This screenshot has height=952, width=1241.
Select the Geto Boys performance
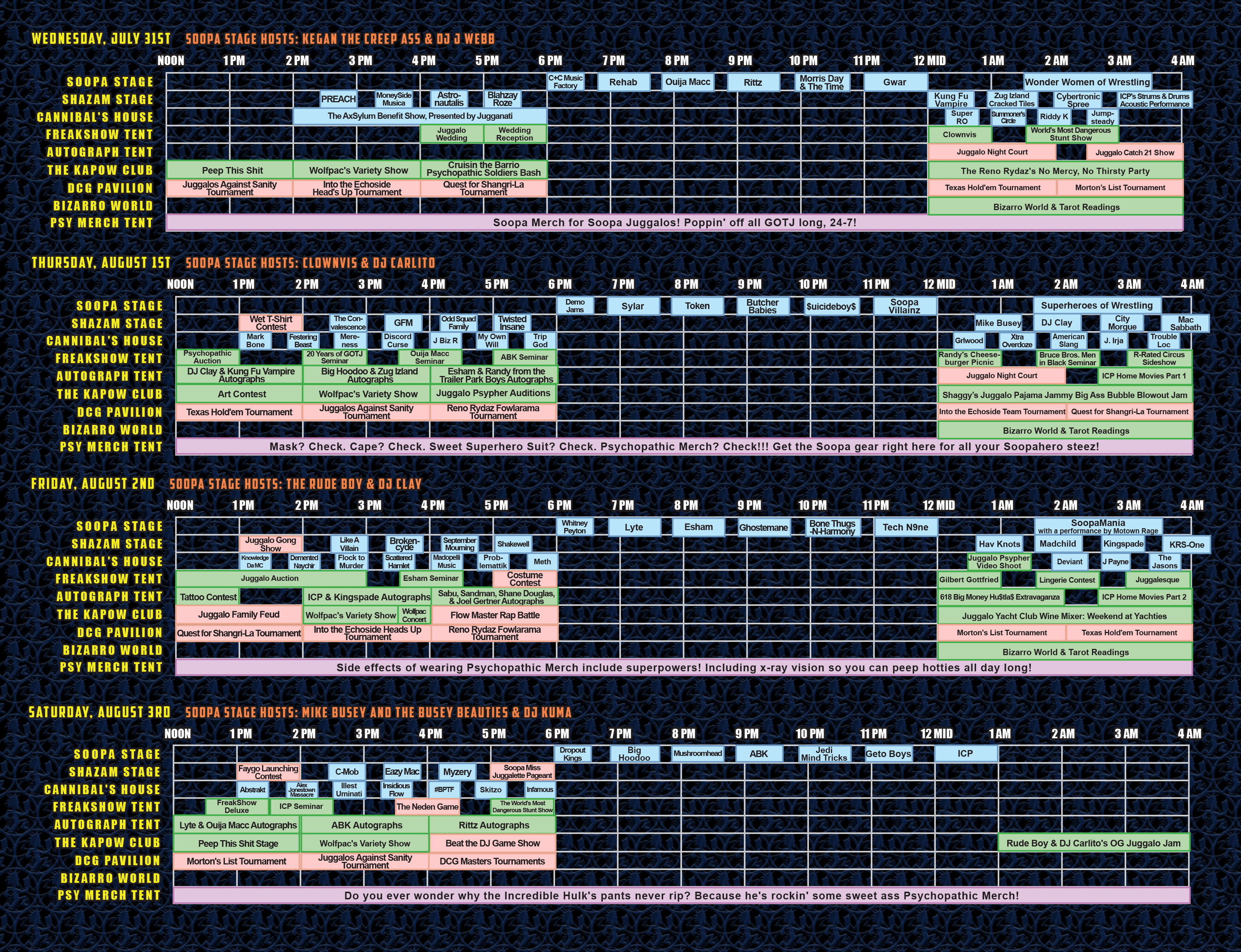(x=888, y=754)
